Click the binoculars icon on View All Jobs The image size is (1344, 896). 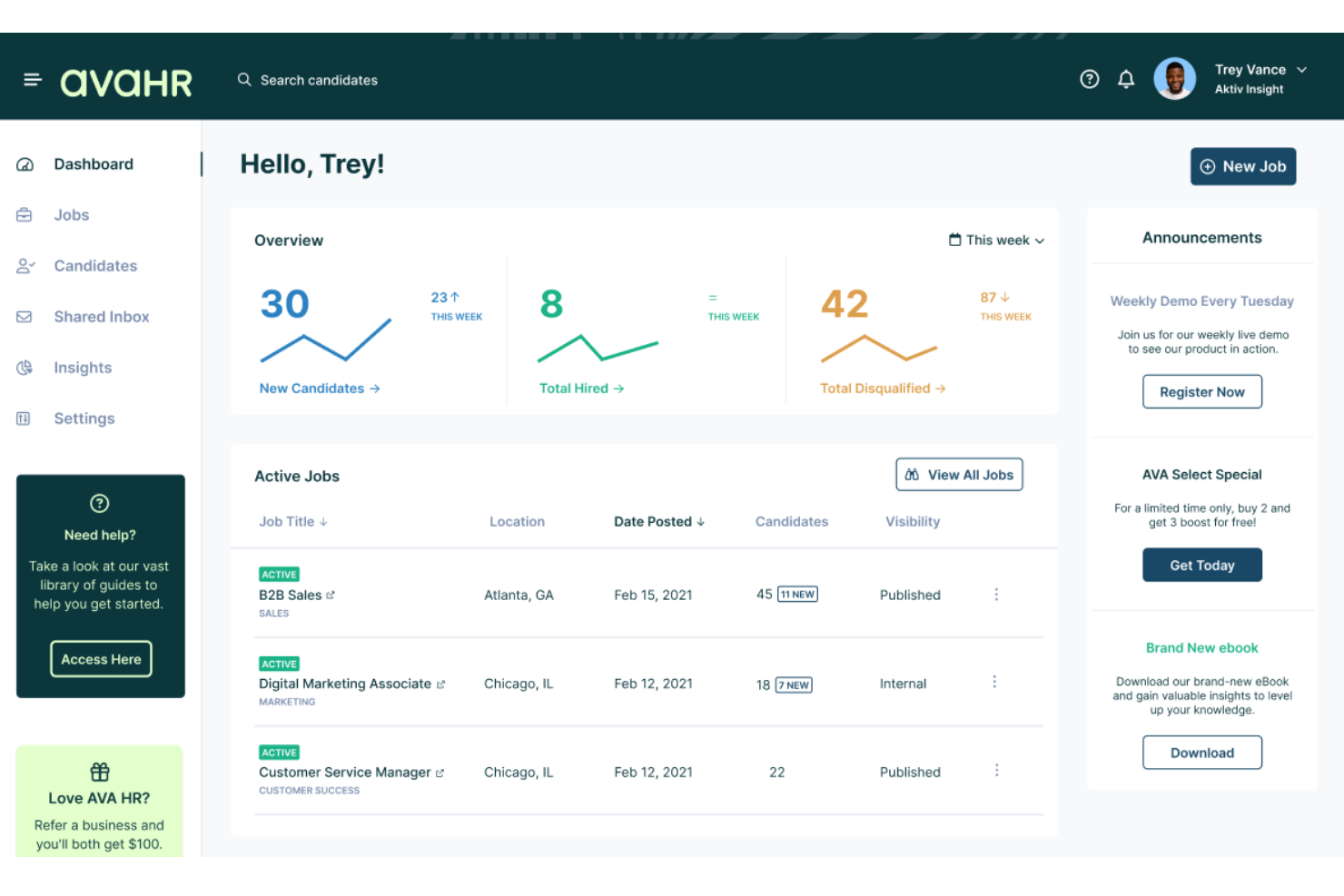point(913,474)
